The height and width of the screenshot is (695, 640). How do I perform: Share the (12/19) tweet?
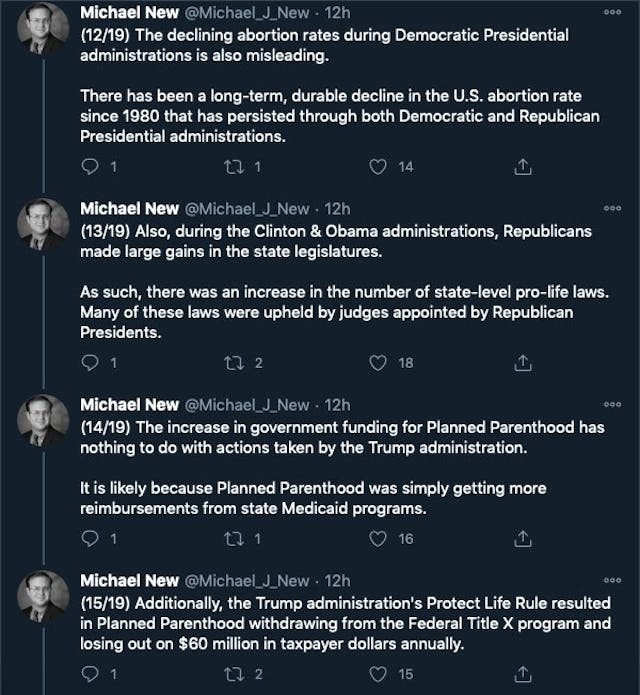coord(521,167)
